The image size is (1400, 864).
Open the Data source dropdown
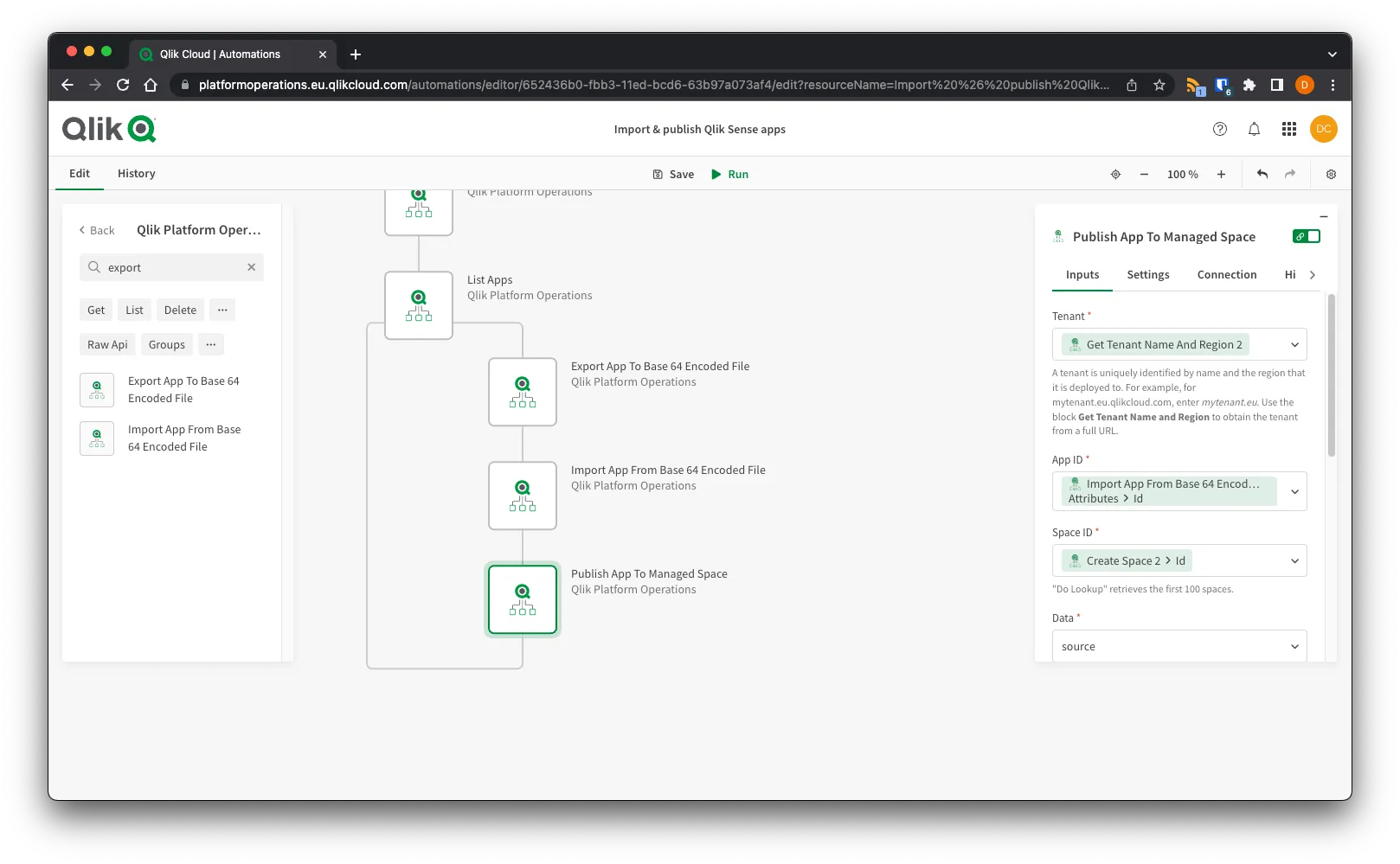pos(1294,646)
